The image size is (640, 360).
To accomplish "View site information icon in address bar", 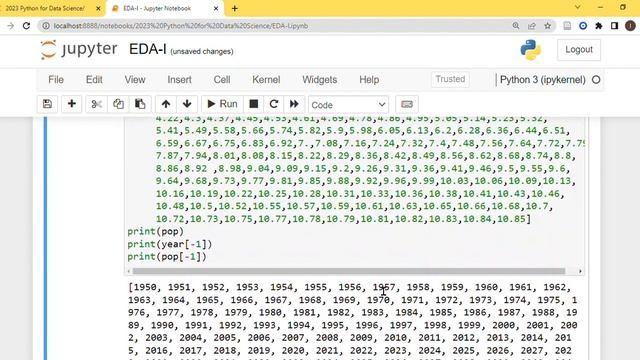I will pyautogui.click(x=46, y=26).
